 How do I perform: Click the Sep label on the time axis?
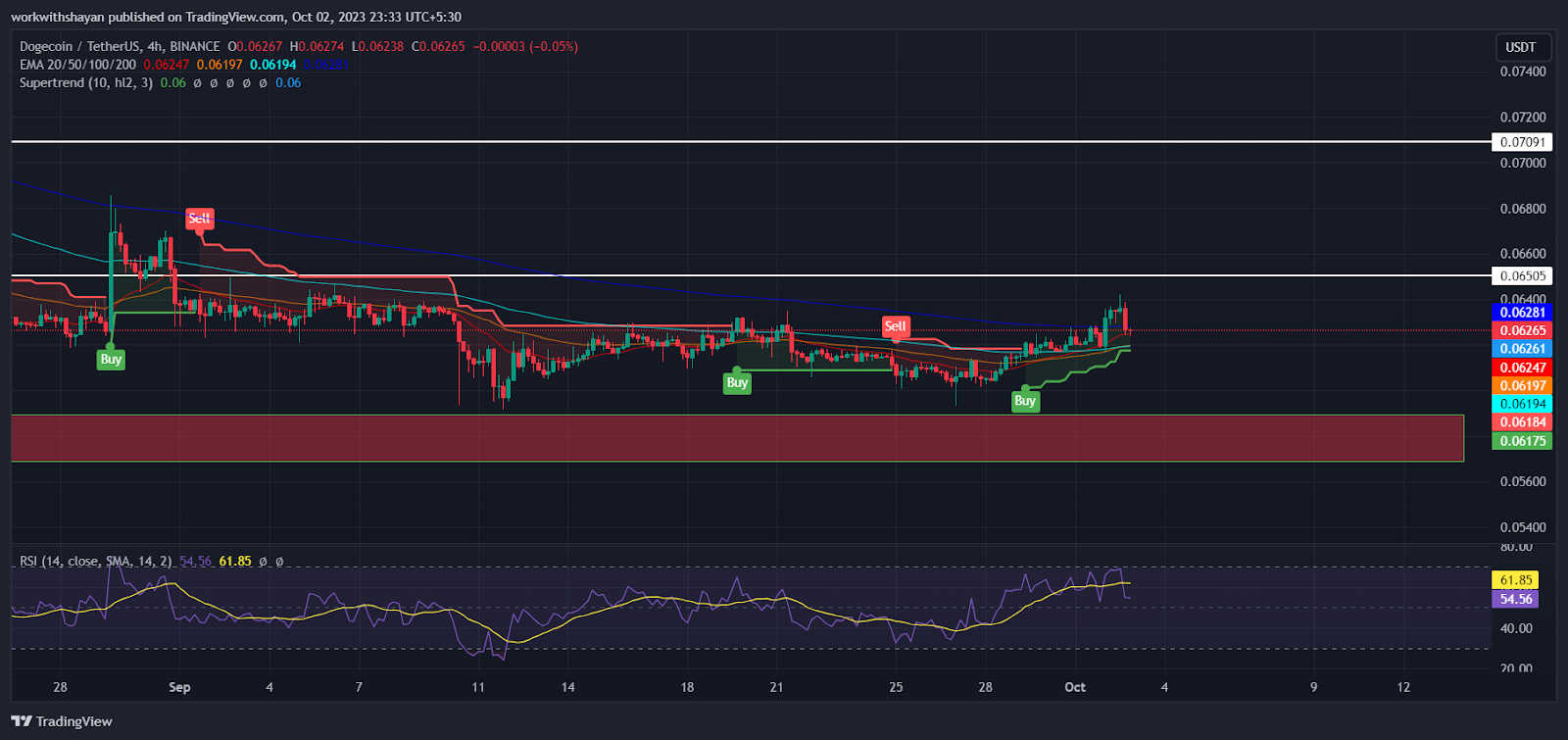tap(179, 687)
